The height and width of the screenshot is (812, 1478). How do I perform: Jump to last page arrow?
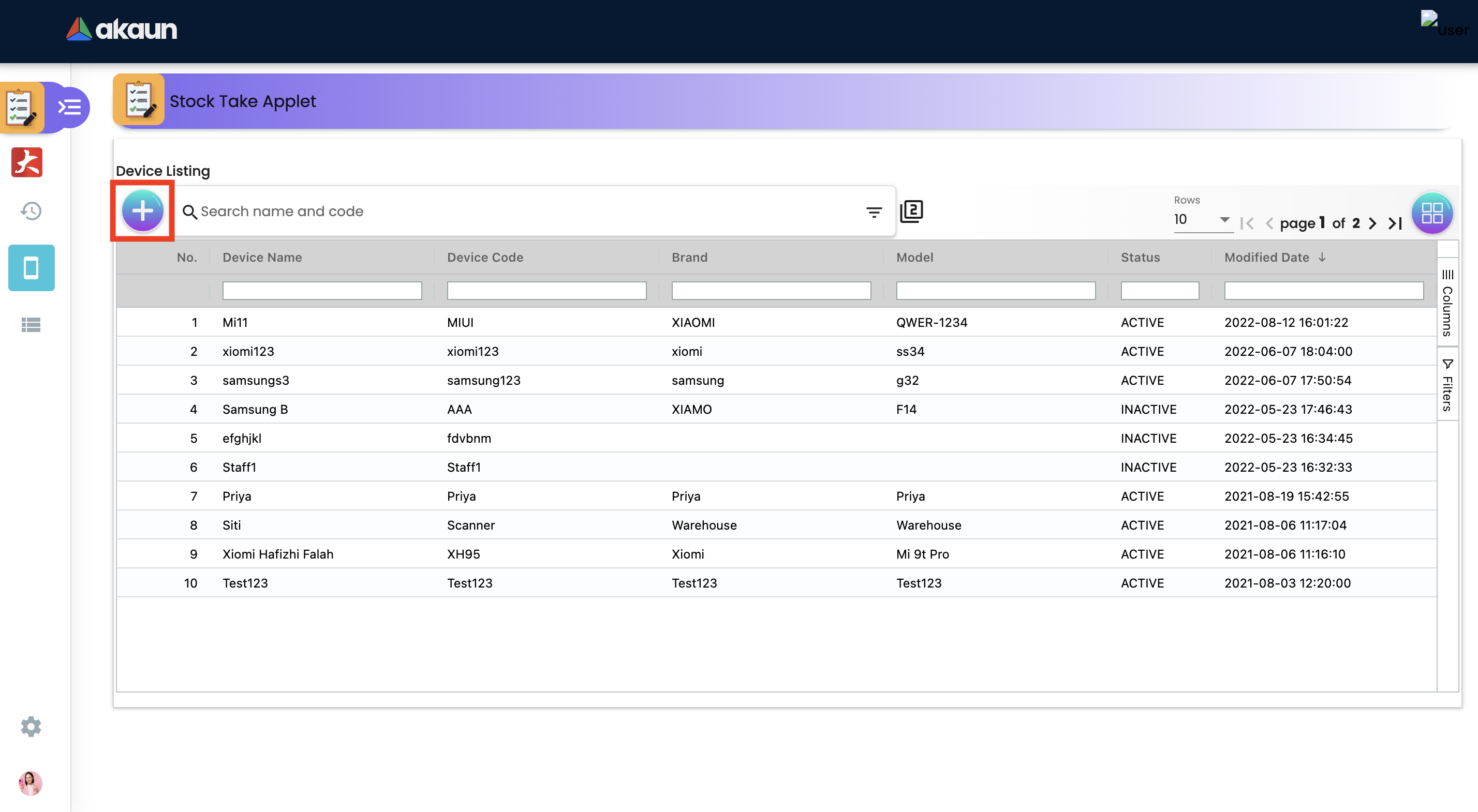(x=1395, y=223)
